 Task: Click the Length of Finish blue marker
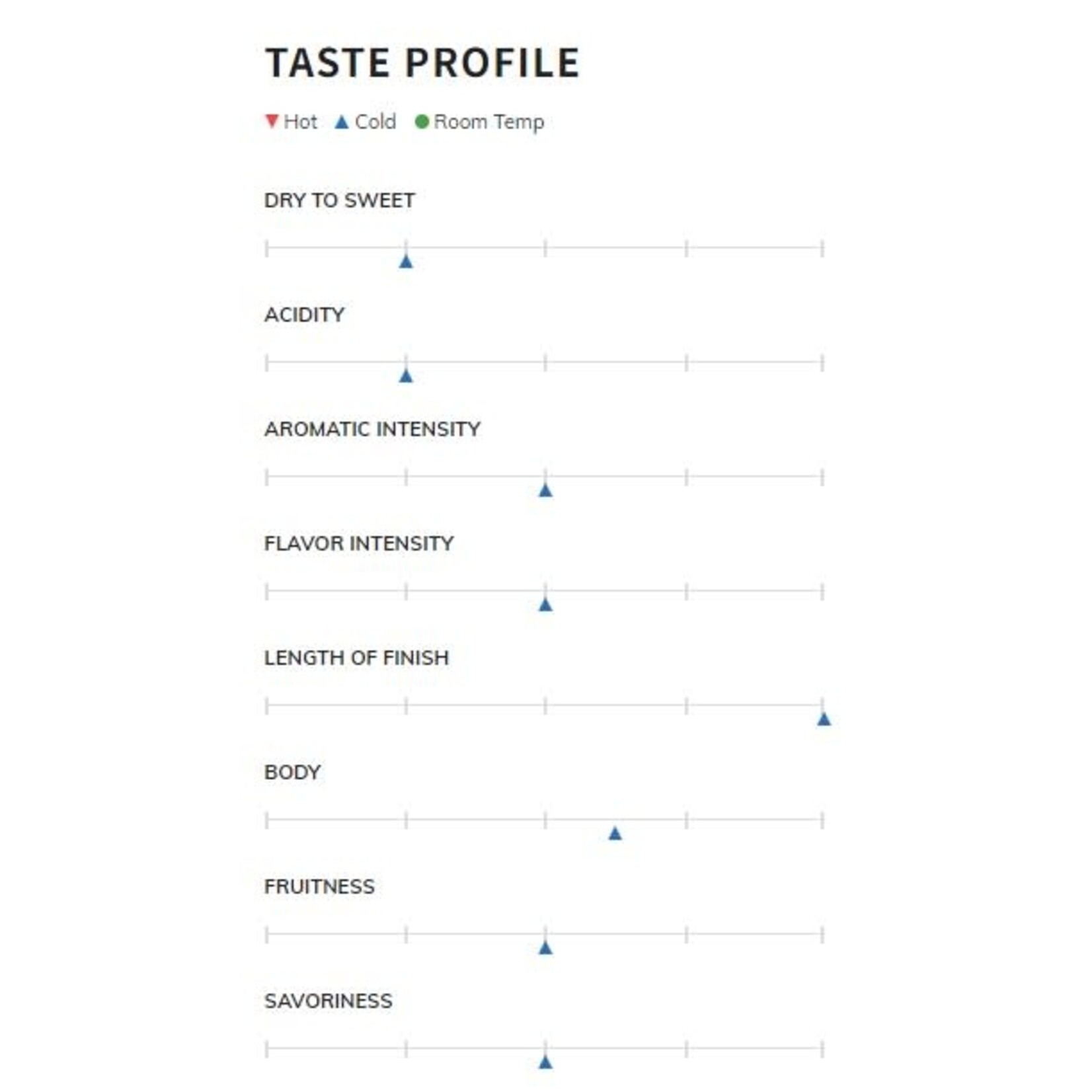824,719
